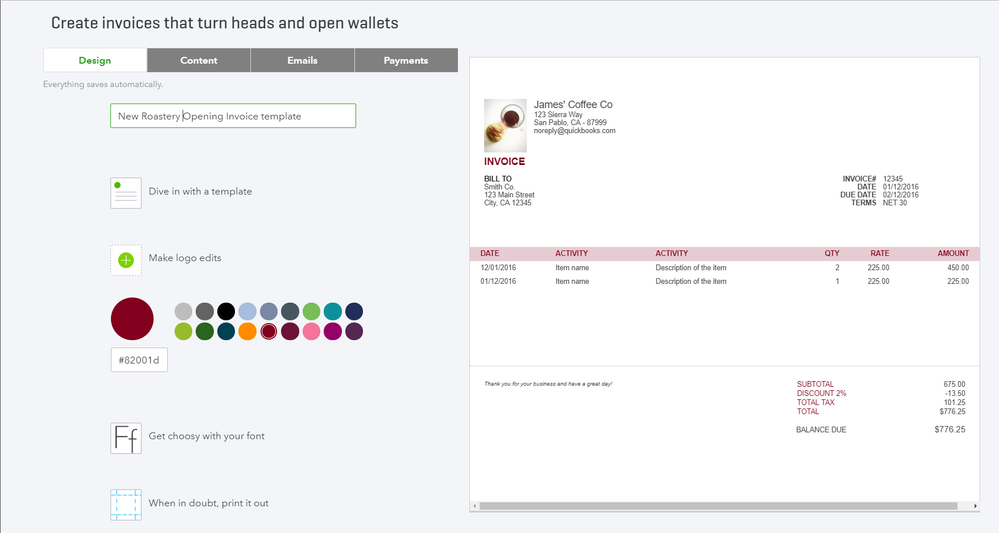Image resolution: width=999 pixels, height=533 pixels.
Task: Select the navy blue color swatch
Action: (x=354, y=312)
